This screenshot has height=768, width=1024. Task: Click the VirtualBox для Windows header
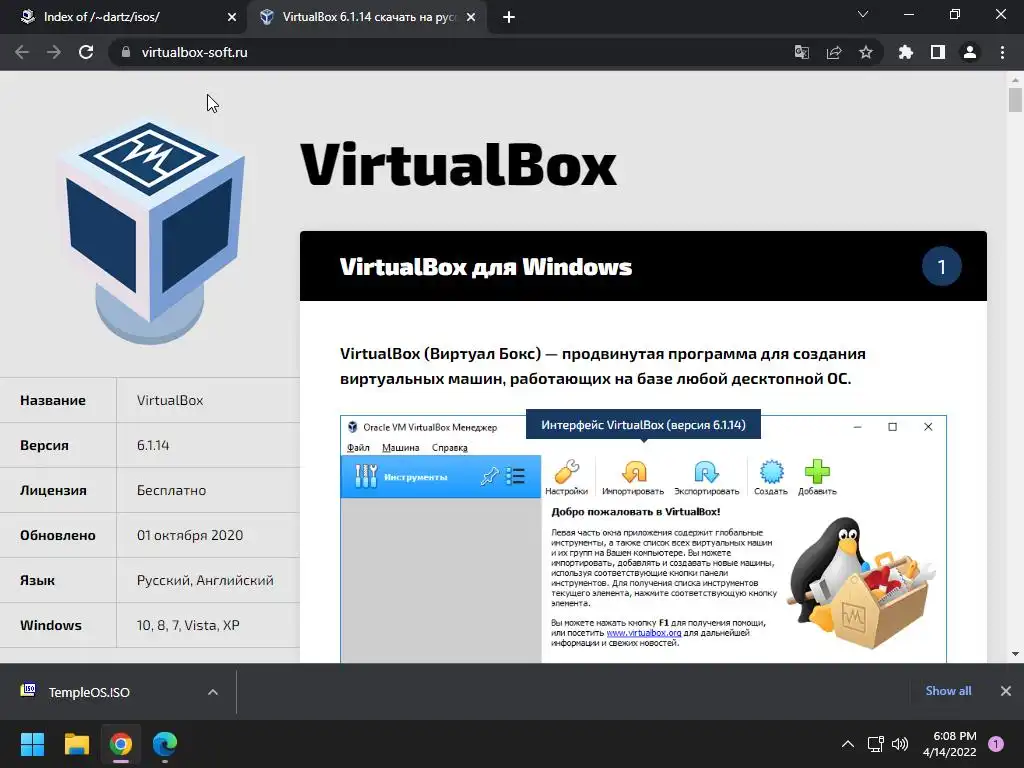(486, 266)
